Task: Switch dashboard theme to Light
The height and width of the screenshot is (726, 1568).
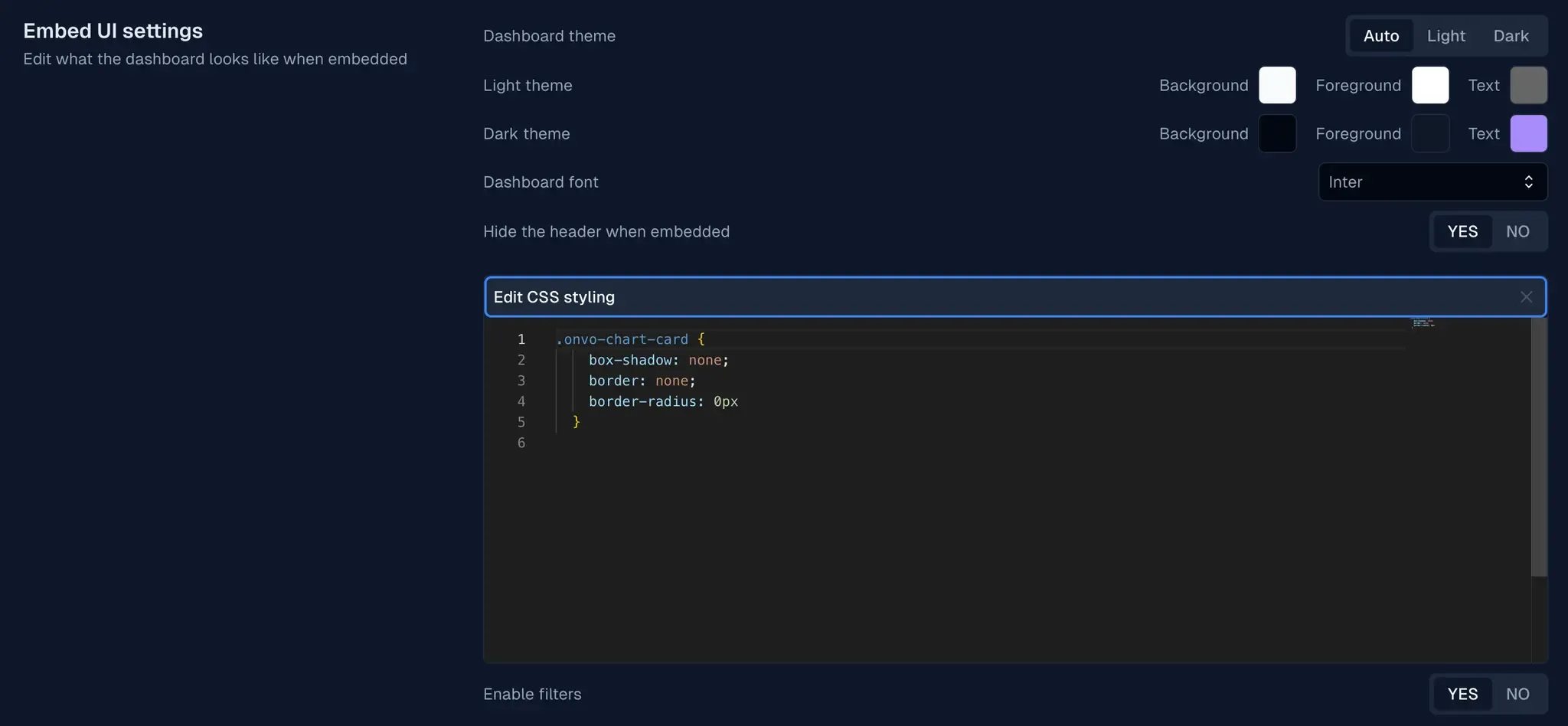Action: tap(1445, 36)
